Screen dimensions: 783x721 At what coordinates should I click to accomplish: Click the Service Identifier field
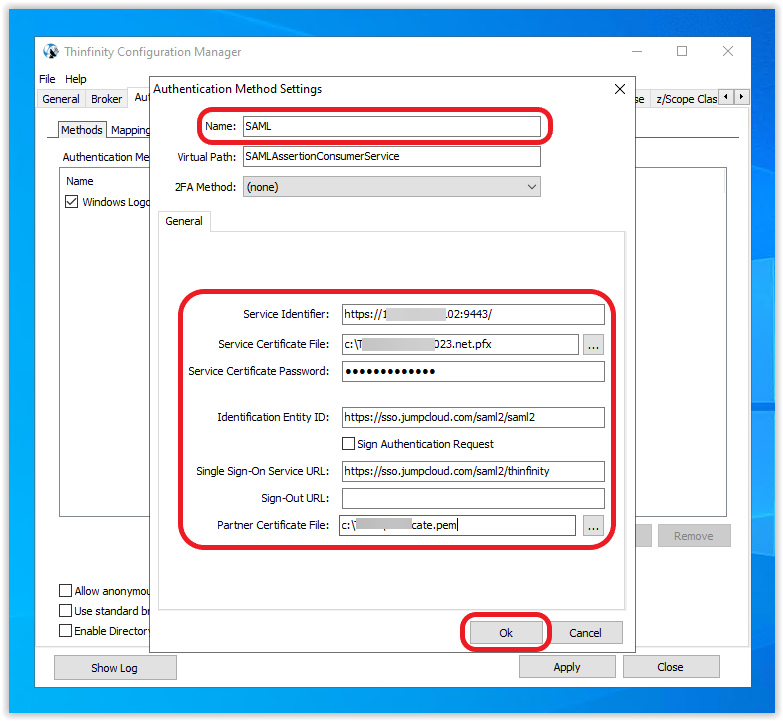pyautogui.click(x=473, y=315)
